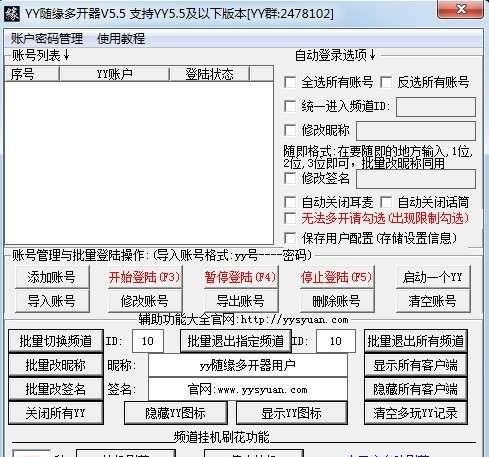Click the 删除账号 button
489x457 pixels.
pos(337,301)
